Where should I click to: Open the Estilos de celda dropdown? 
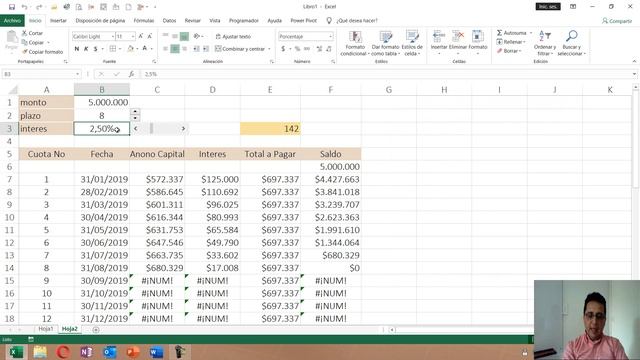(412, 42)
